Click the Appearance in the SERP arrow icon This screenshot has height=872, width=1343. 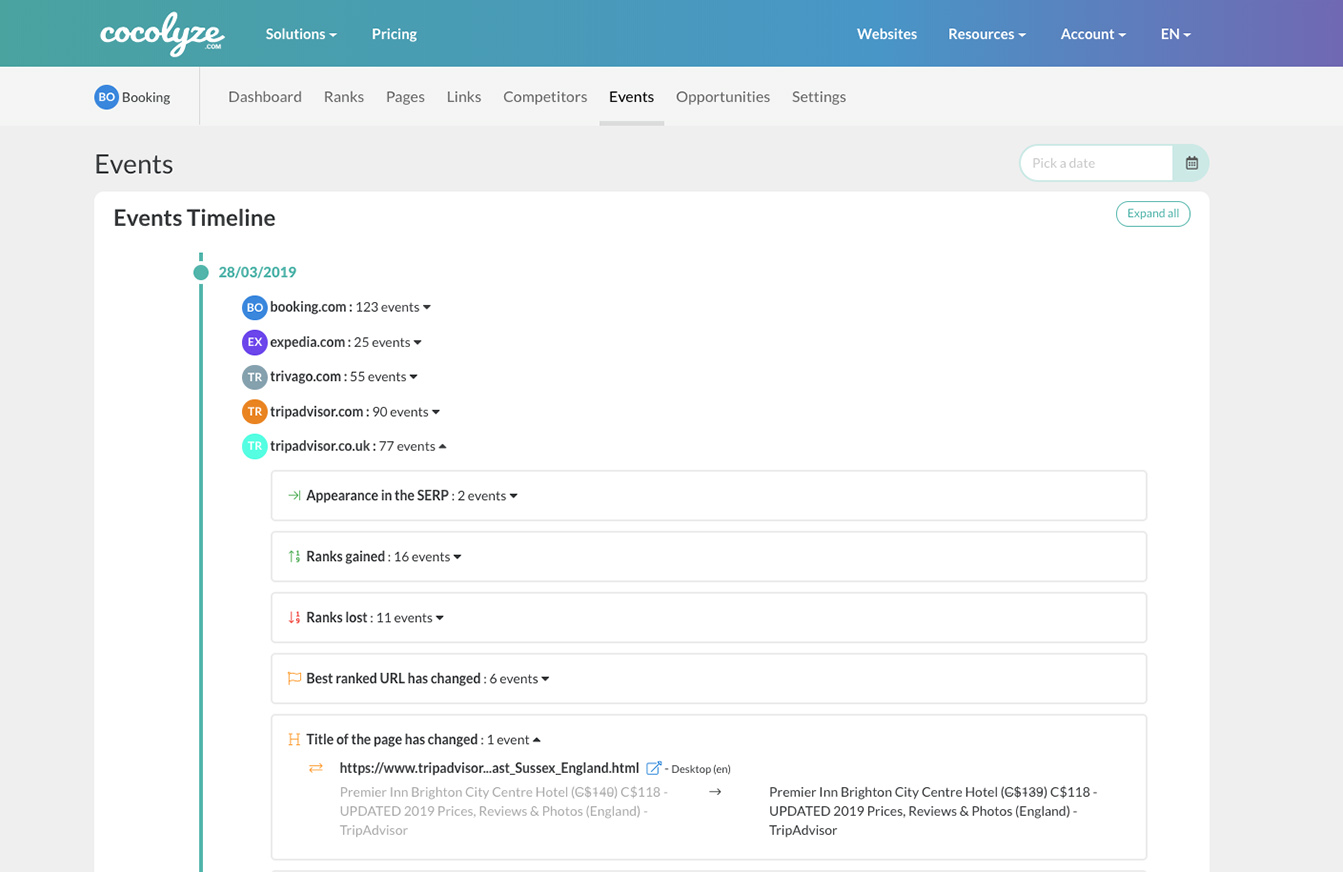(x=294, y=496)
